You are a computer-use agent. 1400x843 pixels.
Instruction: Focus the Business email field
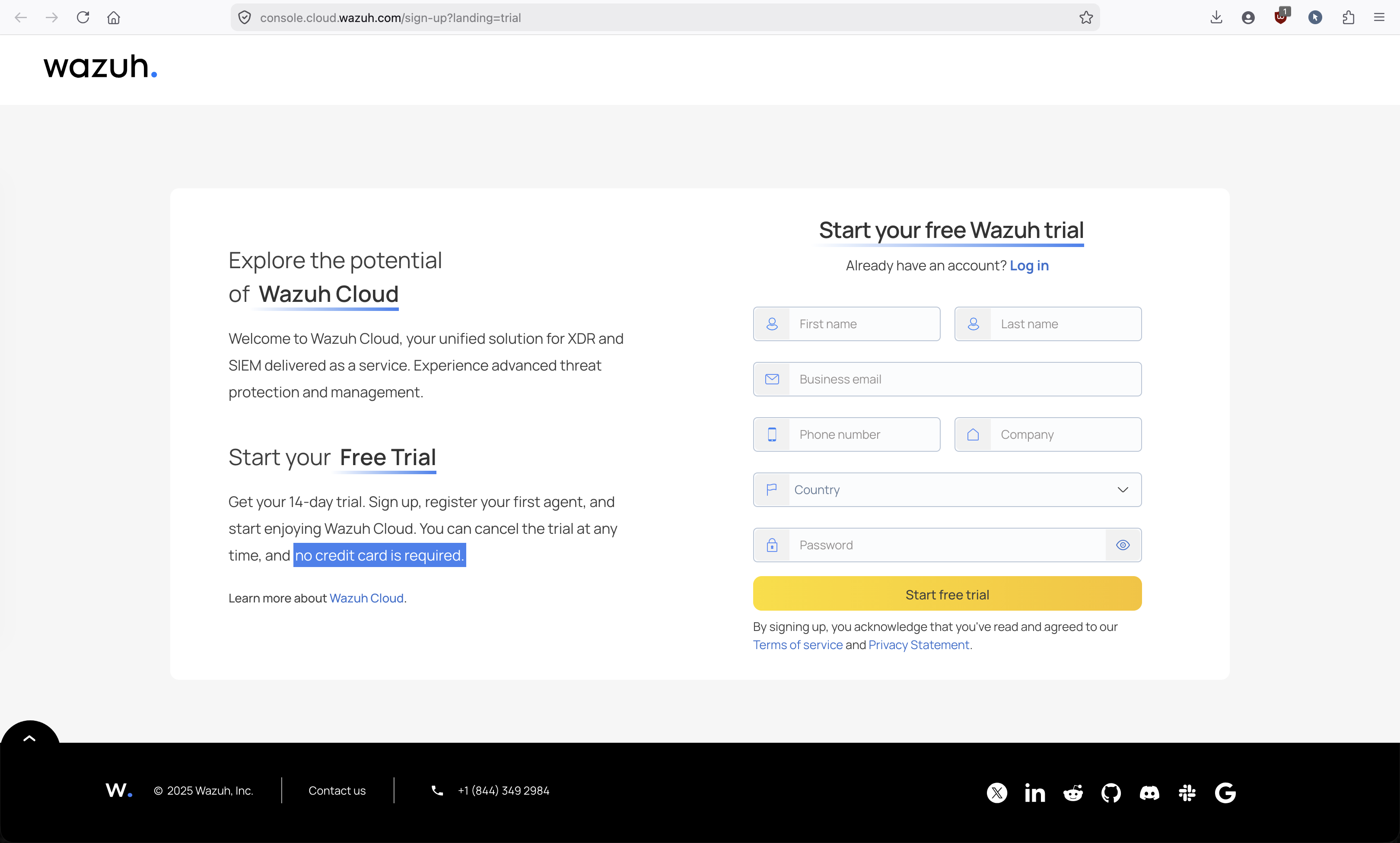pos(947,379)
